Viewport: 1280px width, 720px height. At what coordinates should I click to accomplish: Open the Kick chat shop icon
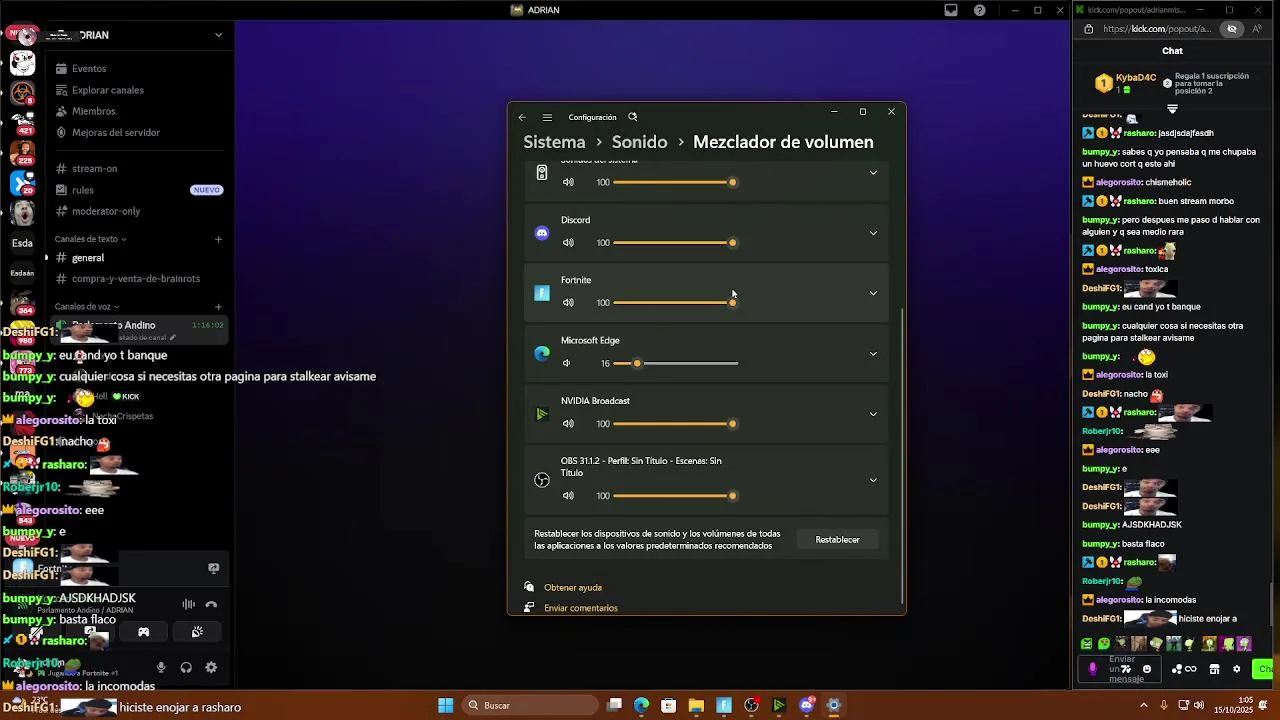(1214, 669)
